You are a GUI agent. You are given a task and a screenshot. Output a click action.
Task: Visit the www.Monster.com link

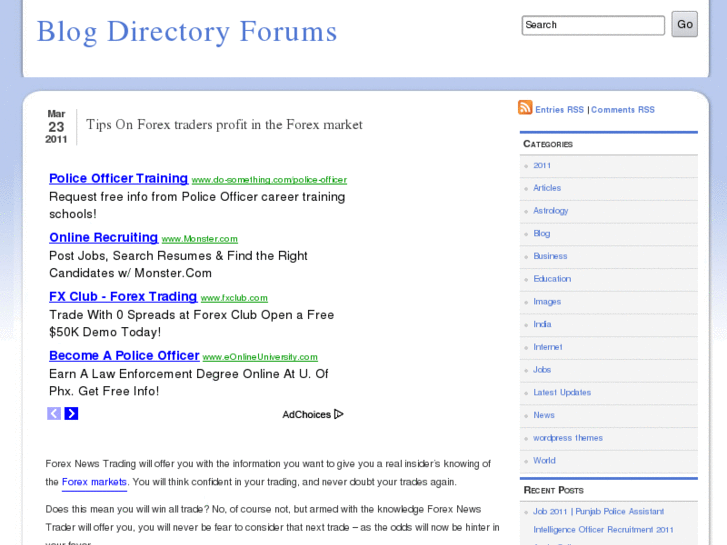pyautogui.click(x=199, y=239)
